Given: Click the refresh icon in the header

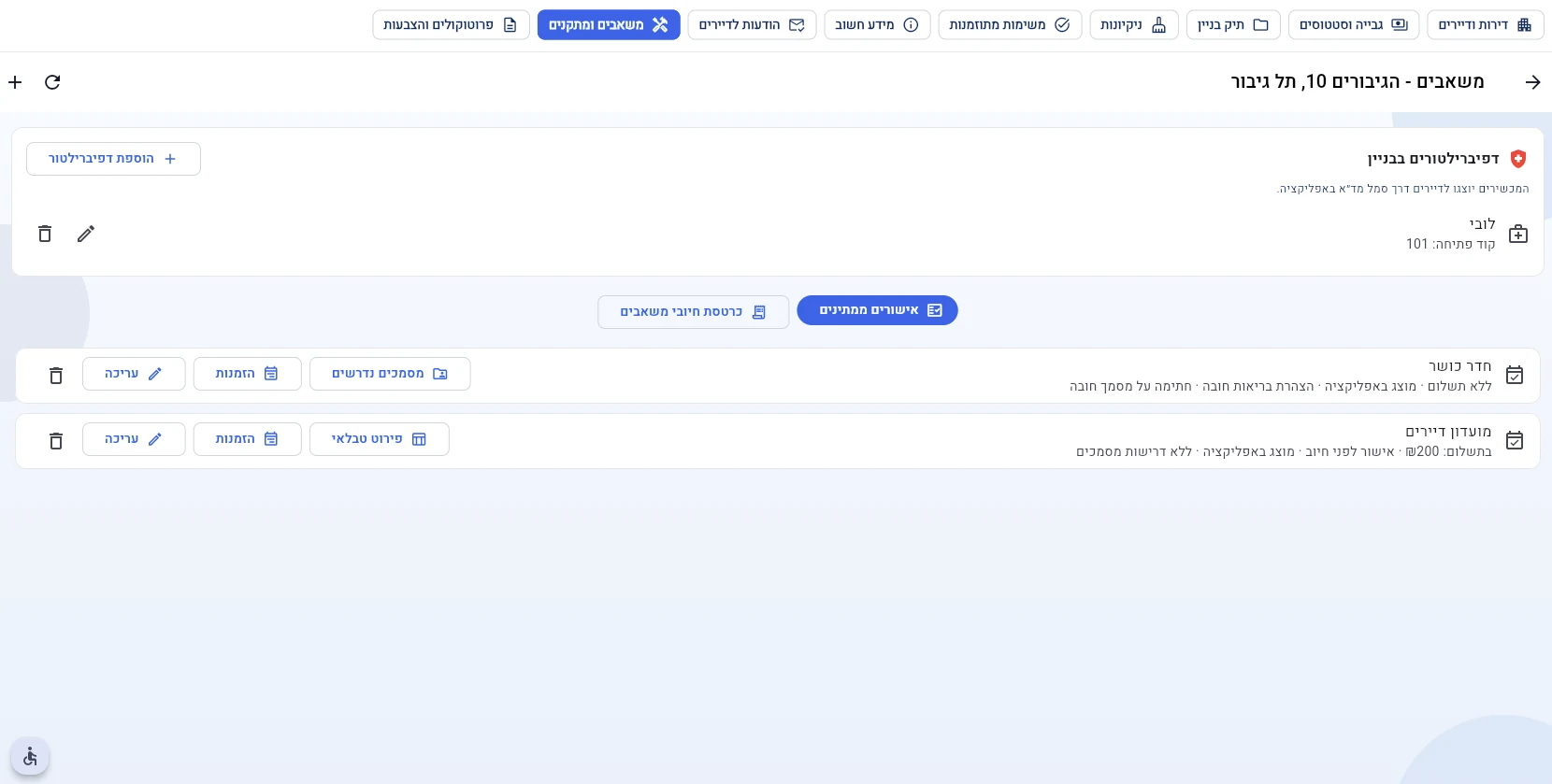Looking at the screenshot, I should (52, 82).
